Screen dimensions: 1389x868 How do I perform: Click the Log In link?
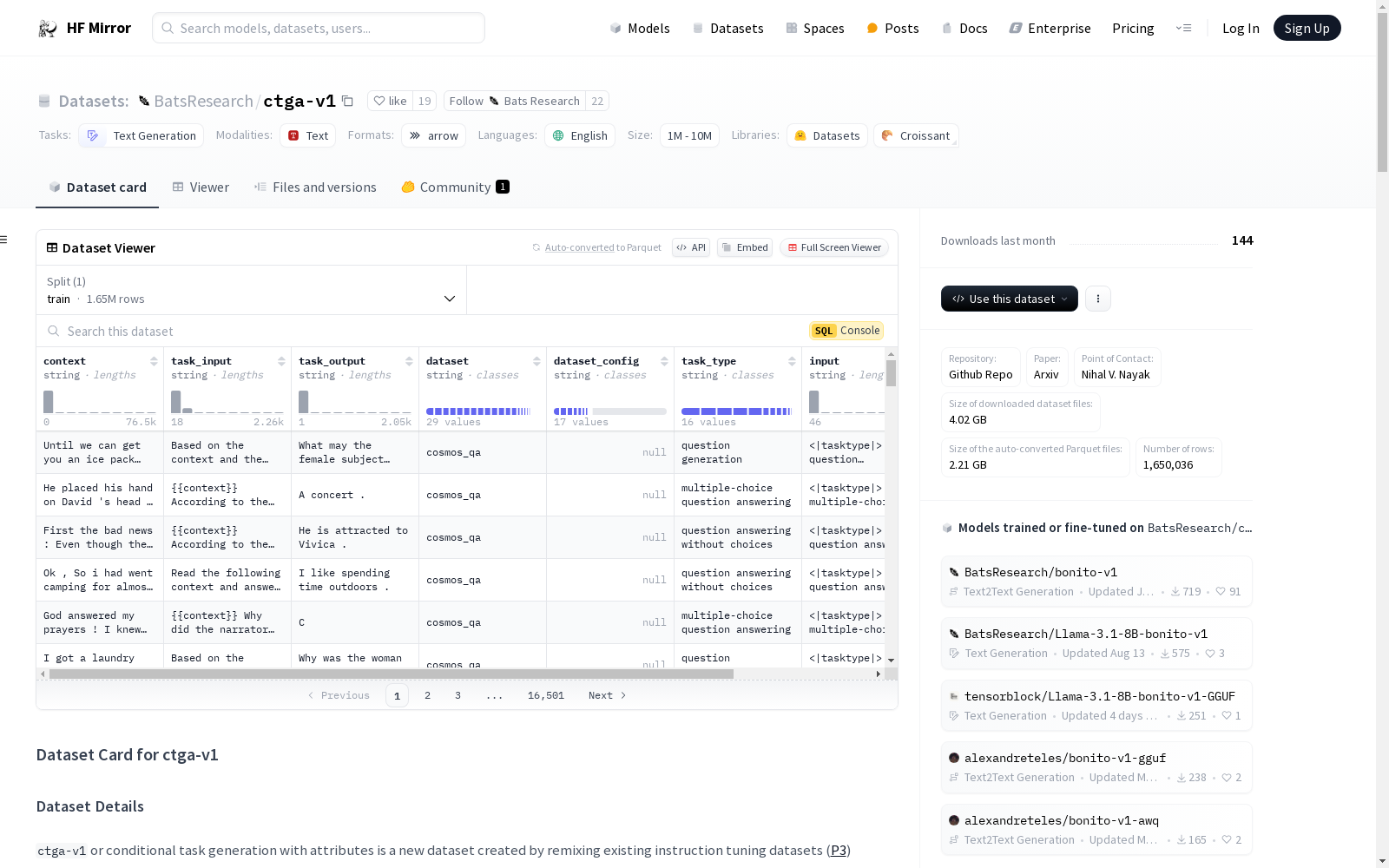(x=1241, y=28)
